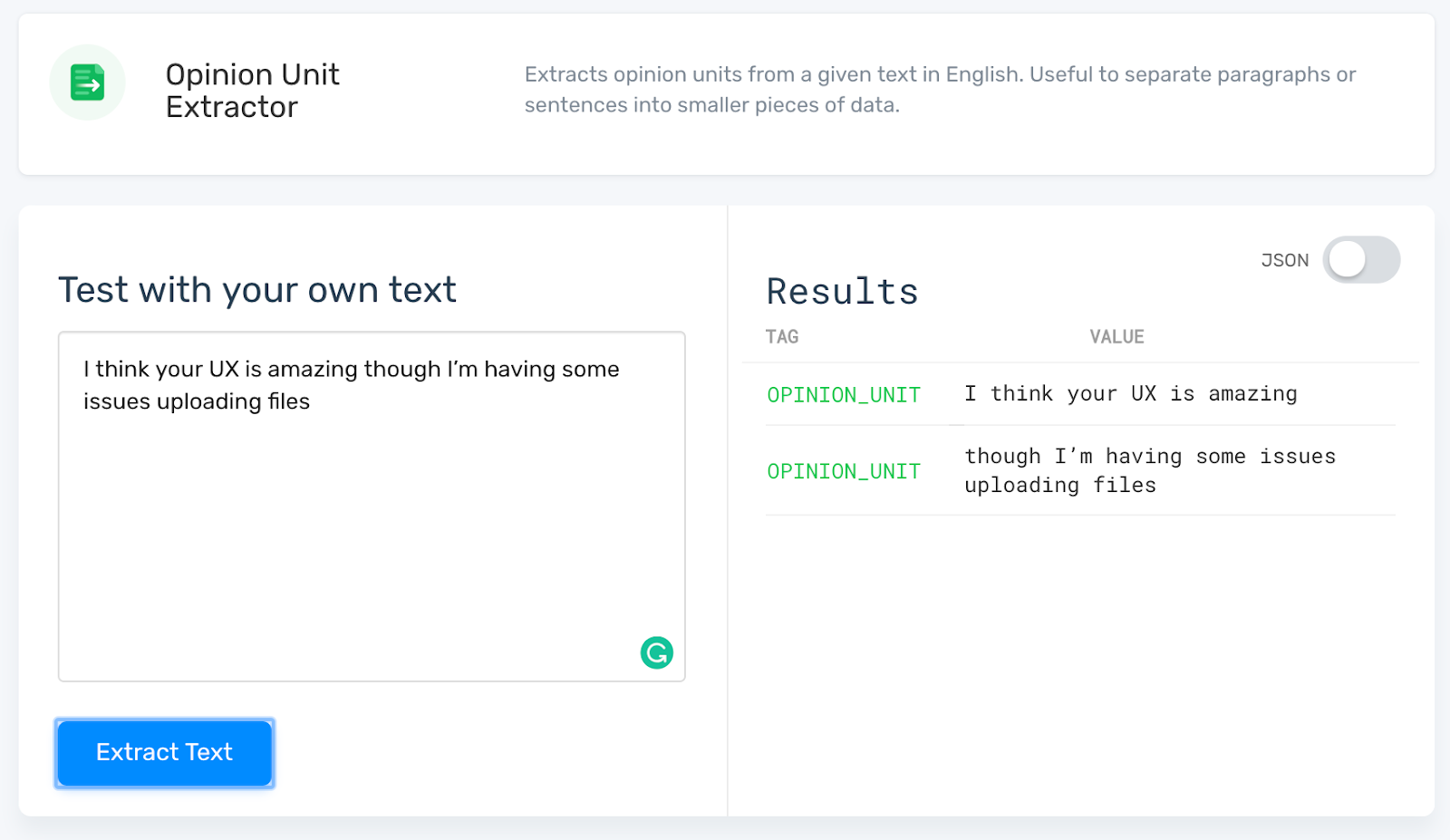Click the Results heading
This screenshot has height=840, width=1450.
(842, 292)
